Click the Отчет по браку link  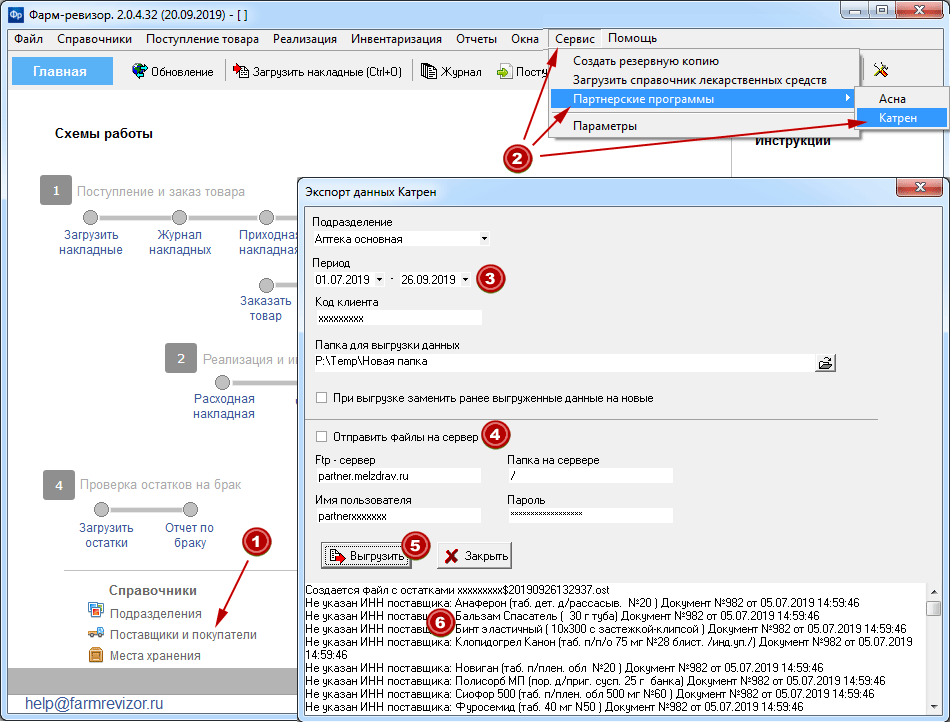[190, 535]
